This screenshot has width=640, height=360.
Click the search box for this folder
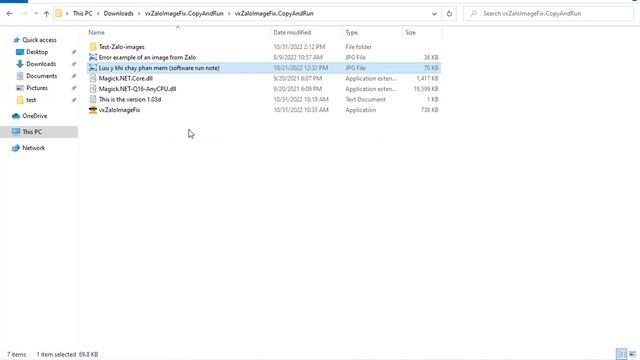[548, 13]
